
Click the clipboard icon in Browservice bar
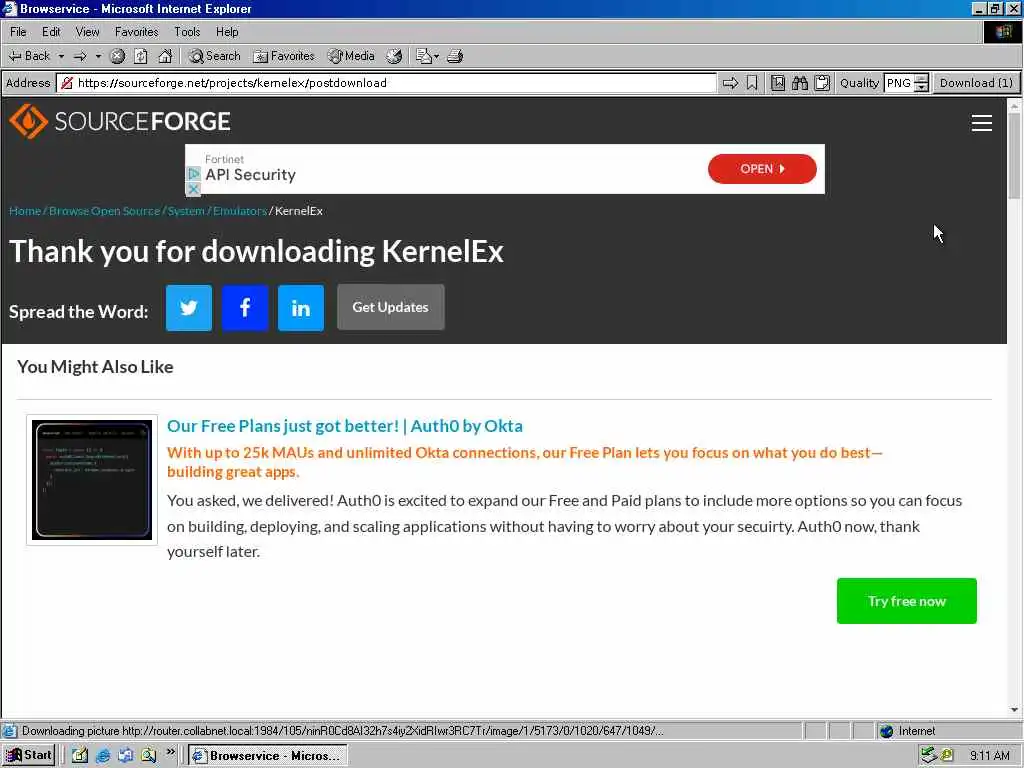pyautogui.click(x=822, y=83)
